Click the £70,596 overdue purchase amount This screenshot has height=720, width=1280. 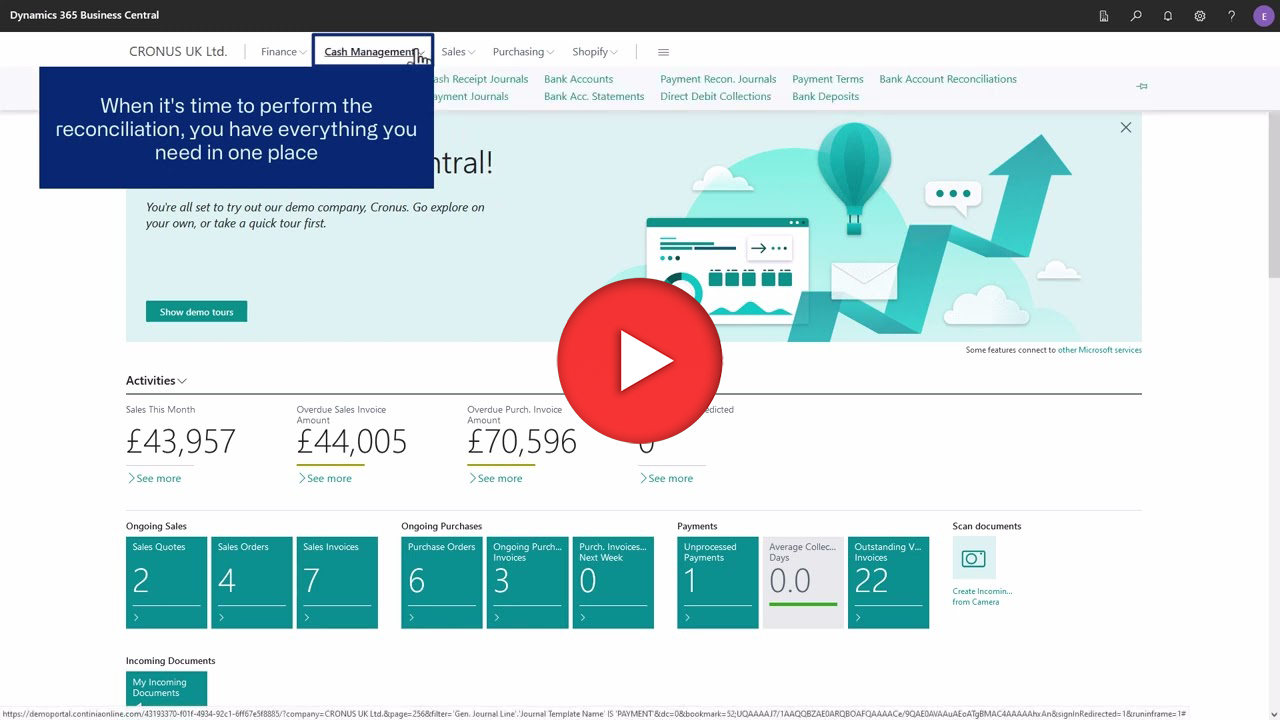click(522, 441)
